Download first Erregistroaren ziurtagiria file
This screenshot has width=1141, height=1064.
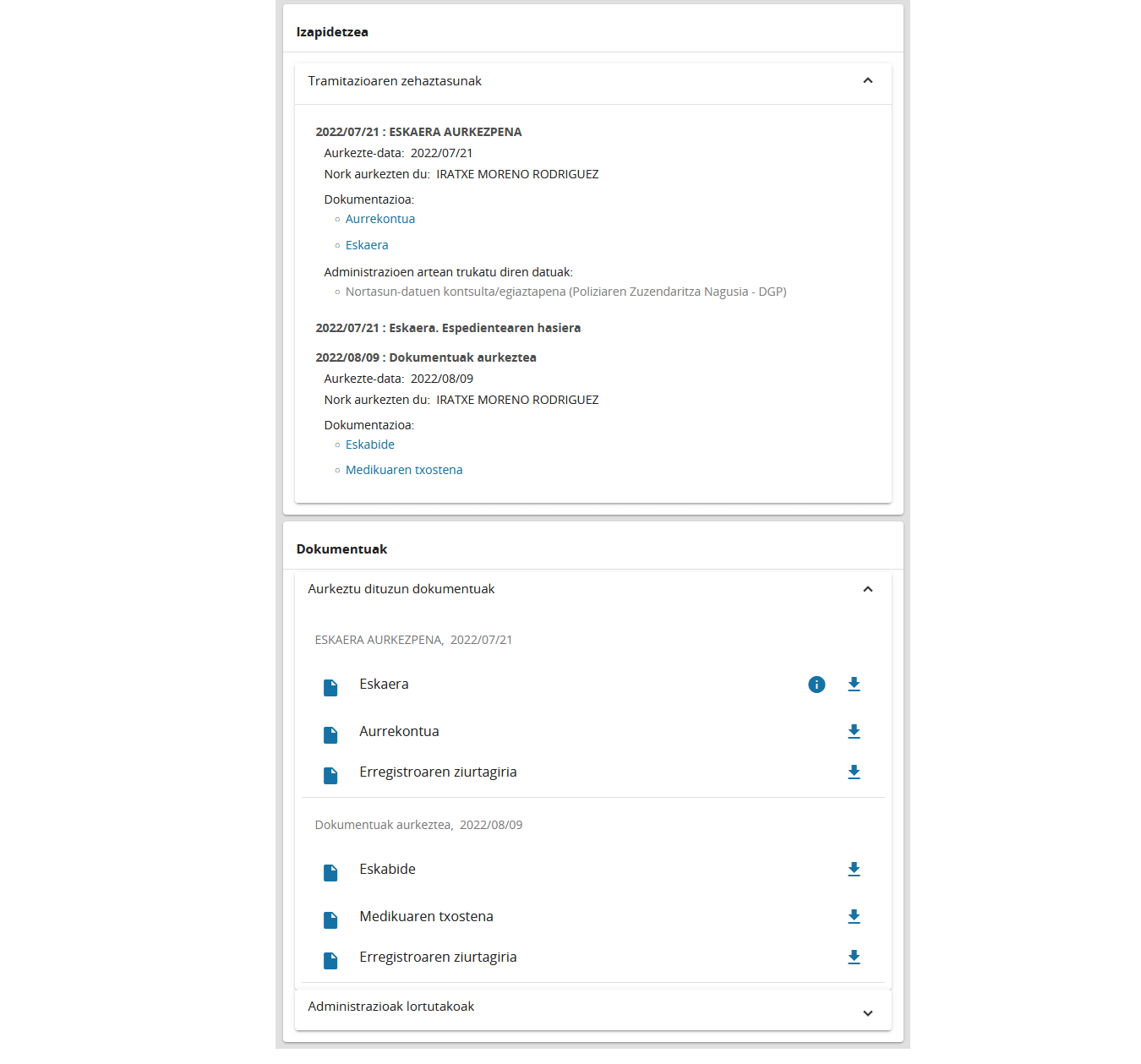(854, 772)
